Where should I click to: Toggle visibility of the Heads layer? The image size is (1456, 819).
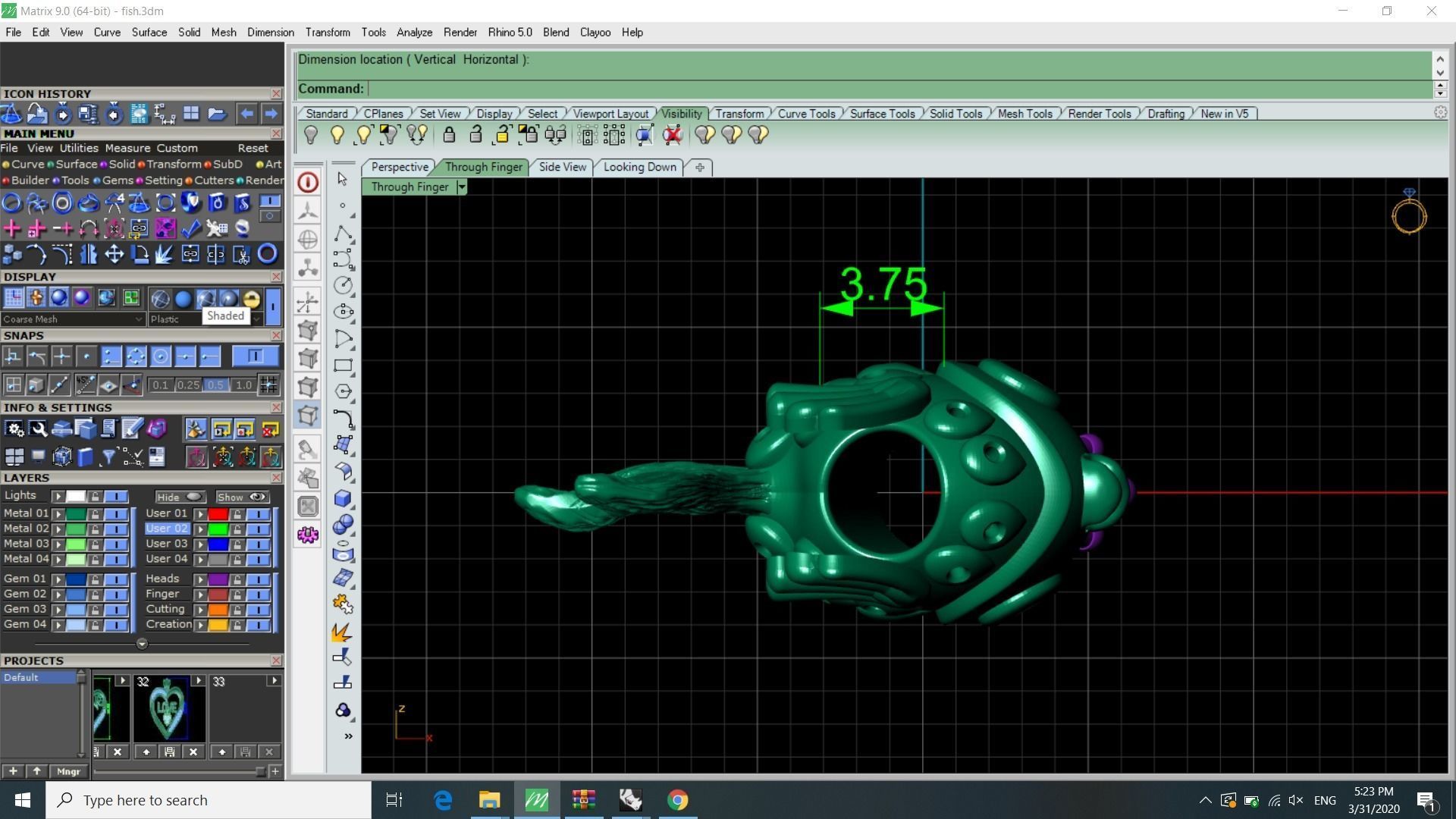pyautogui.click(x=259, y=579)
